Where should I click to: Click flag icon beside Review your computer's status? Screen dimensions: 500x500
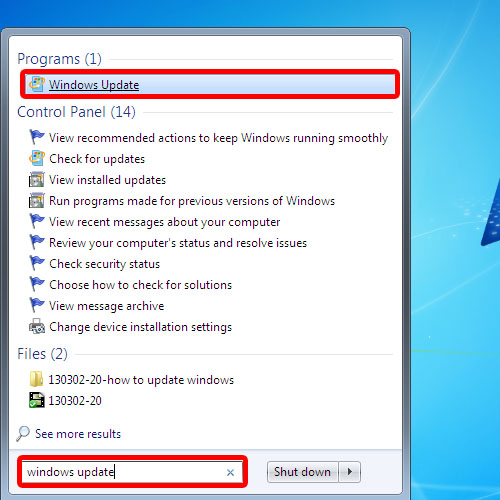click(37, 242)
